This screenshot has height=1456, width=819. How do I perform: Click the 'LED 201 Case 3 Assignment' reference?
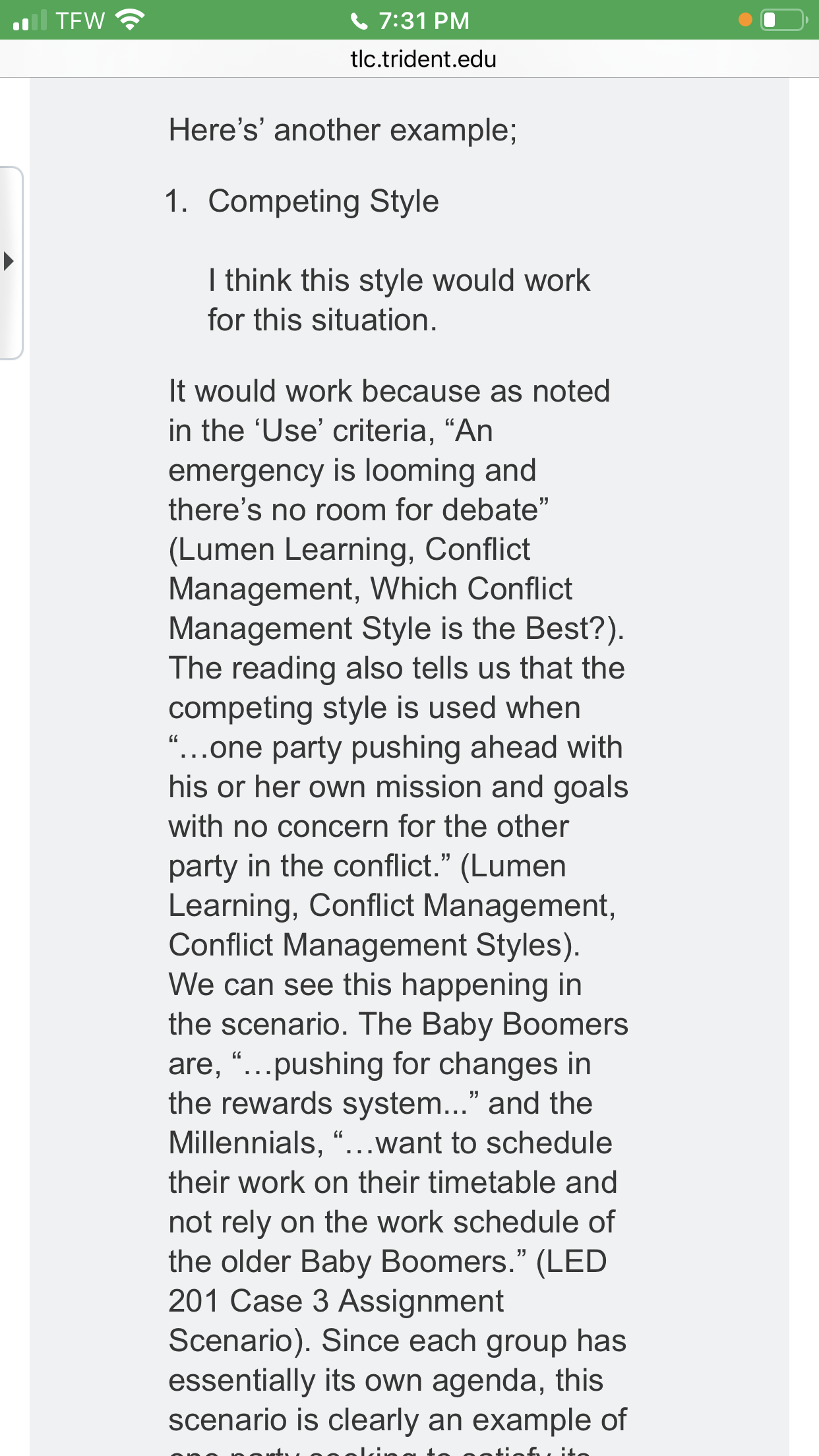click(x=388, y=1281)
